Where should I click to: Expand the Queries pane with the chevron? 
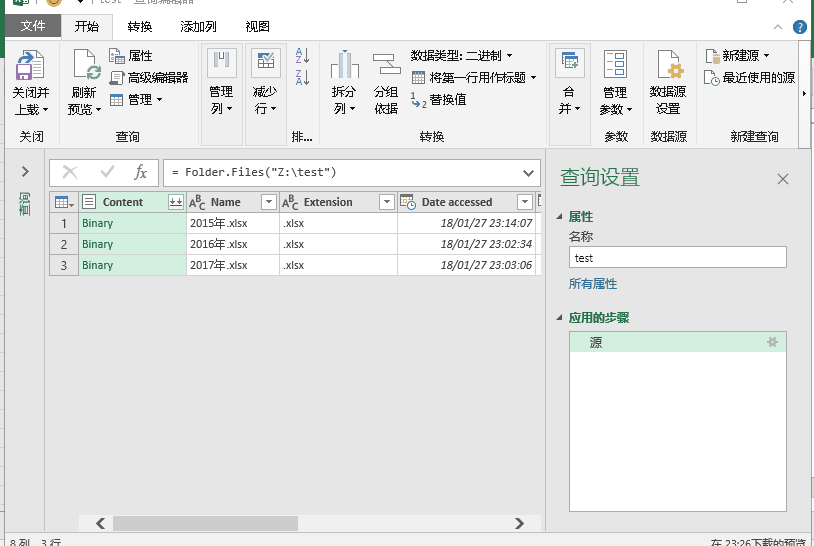point(25,171)
